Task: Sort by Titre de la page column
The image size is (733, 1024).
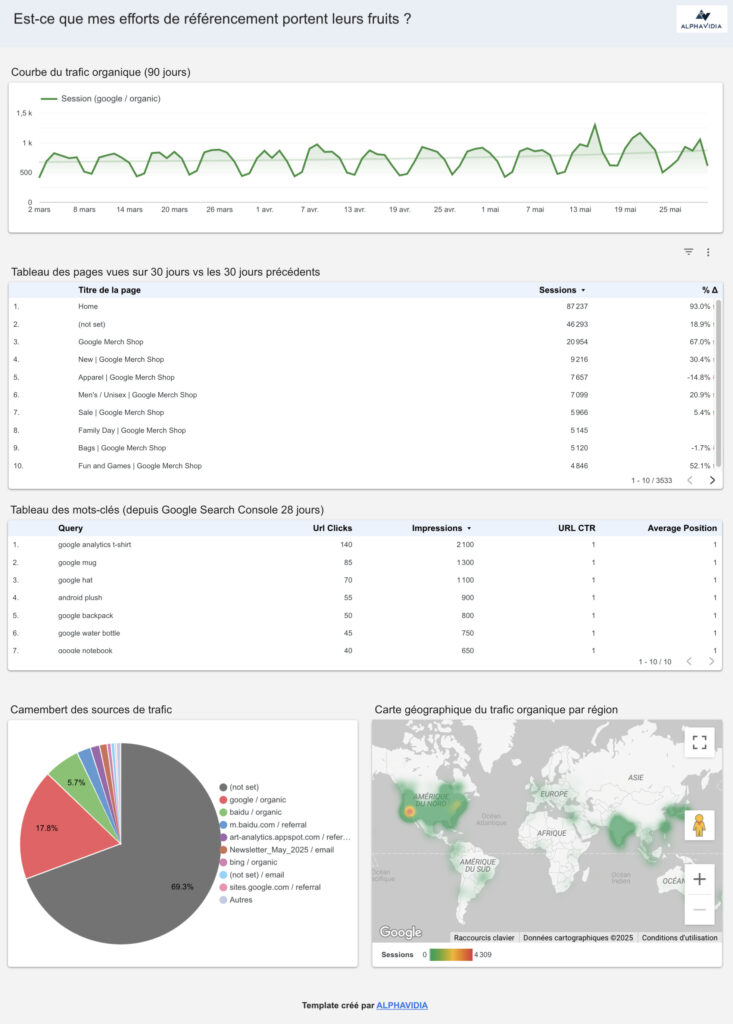Action: [x=109, y=290]
